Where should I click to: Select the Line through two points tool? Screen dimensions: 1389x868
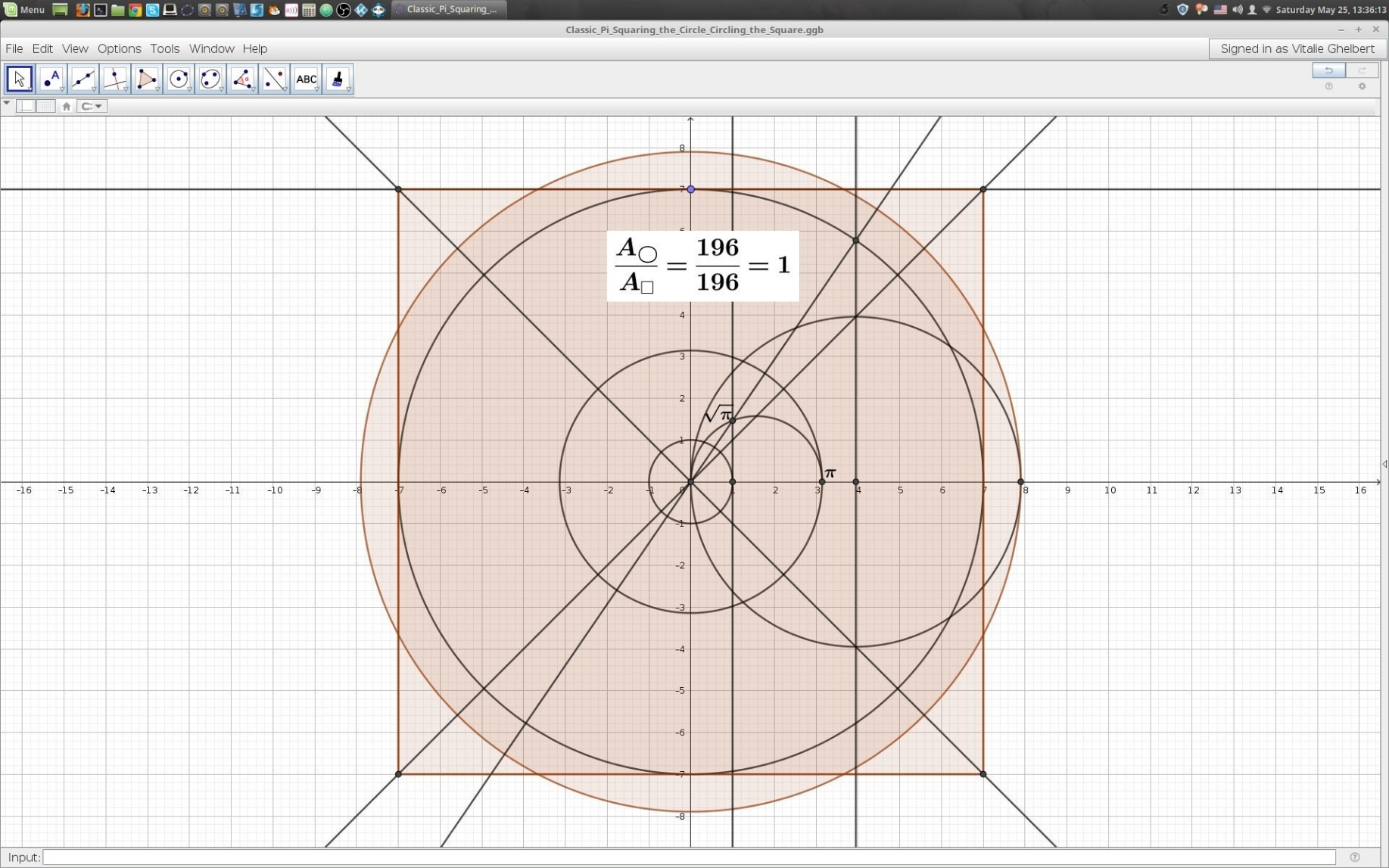tap(83, 79)
